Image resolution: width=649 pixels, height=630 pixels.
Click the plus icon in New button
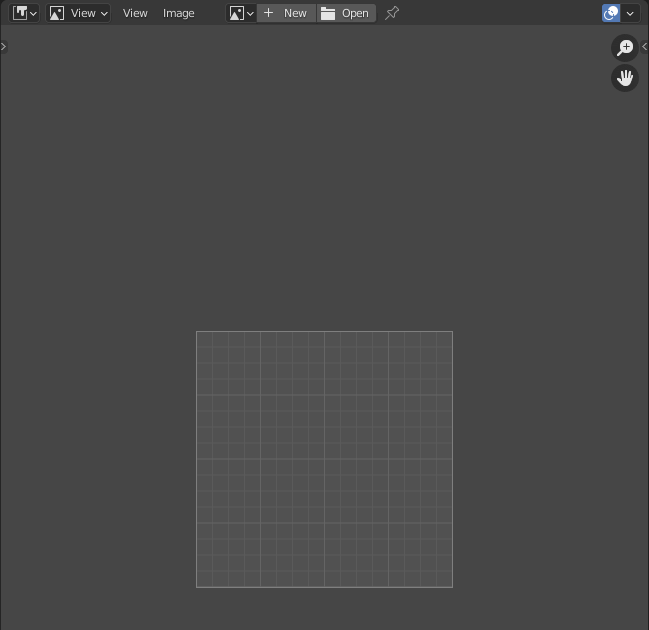[268, 13]
